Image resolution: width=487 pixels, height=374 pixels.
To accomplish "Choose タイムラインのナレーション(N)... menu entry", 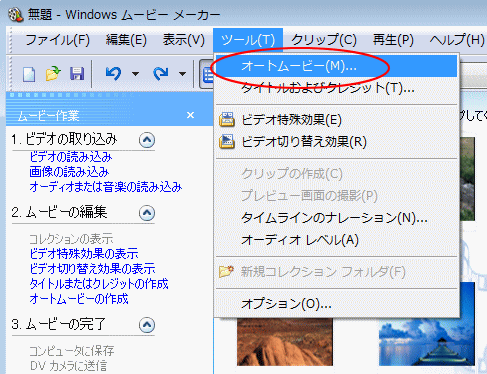I will click(x=337, y=218).
